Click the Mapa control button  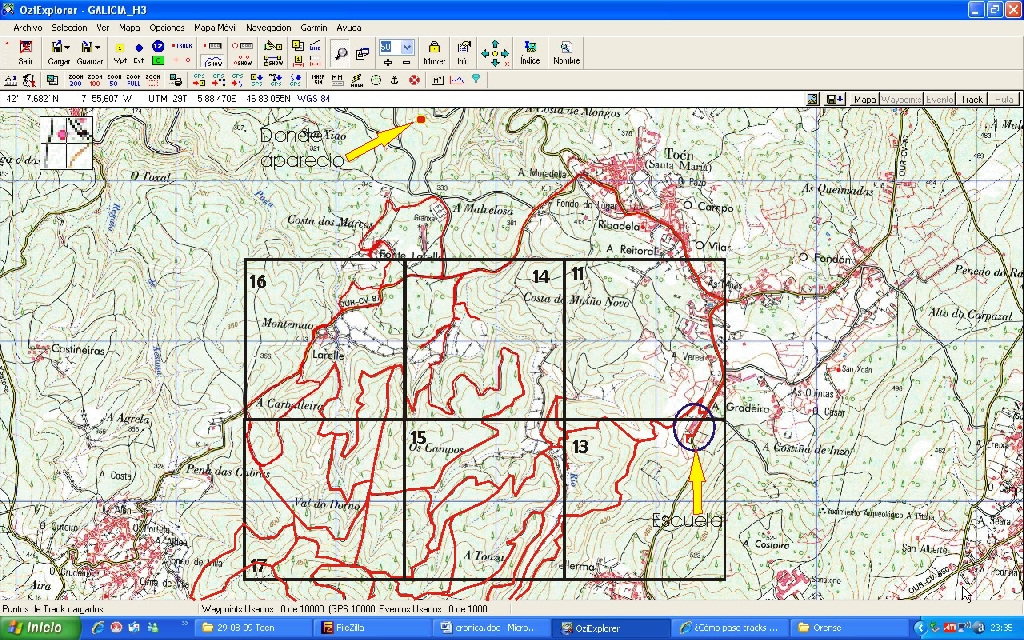(865, 99)
